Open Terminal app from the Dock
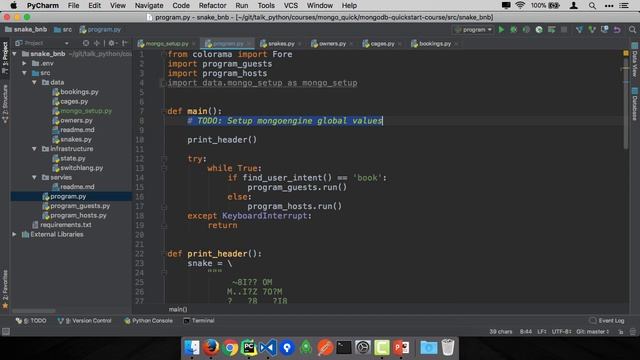Image resolution: width=640 pixels, height=360 pixels. click(x=344, y=348)
